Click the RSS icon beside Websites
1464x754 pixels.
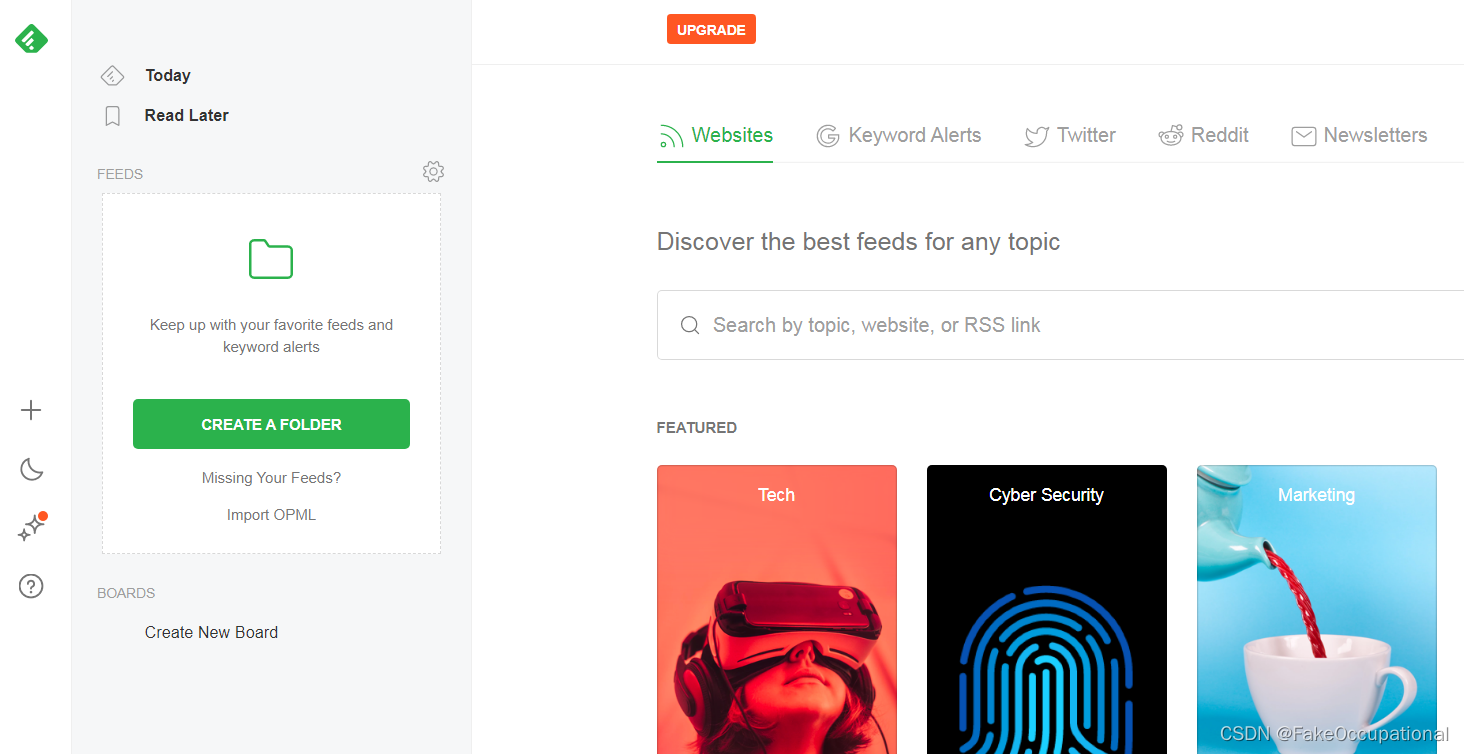(671, 136)
